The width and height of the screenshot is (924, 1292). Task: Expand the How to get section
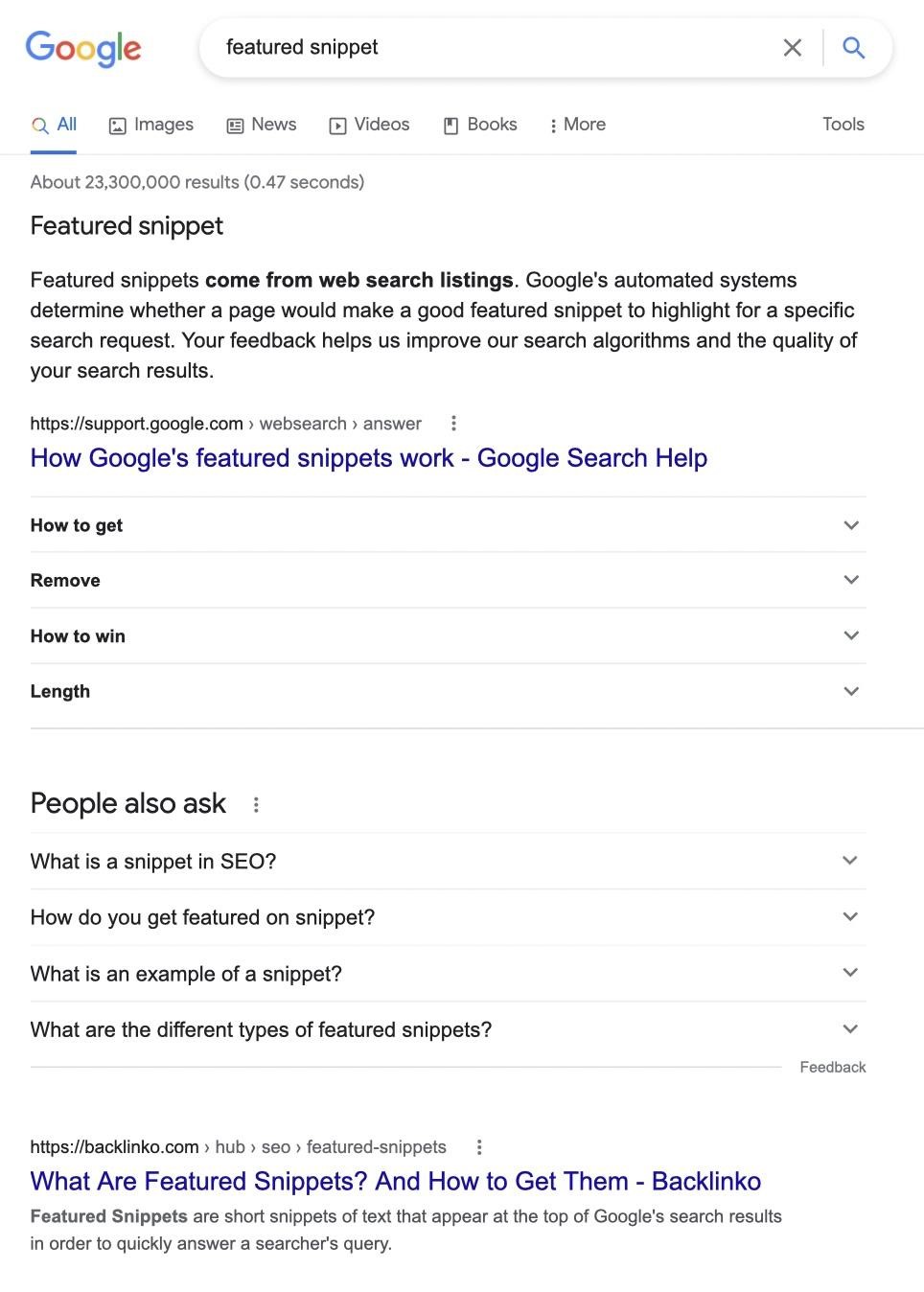(850, 525)
